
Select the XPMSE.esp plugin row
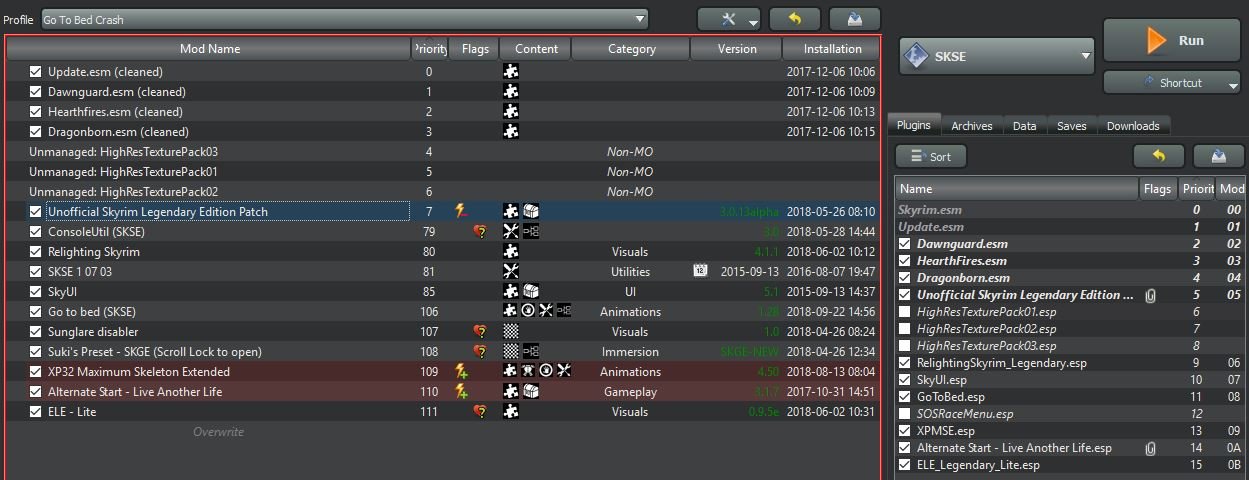click(1071, 431)
